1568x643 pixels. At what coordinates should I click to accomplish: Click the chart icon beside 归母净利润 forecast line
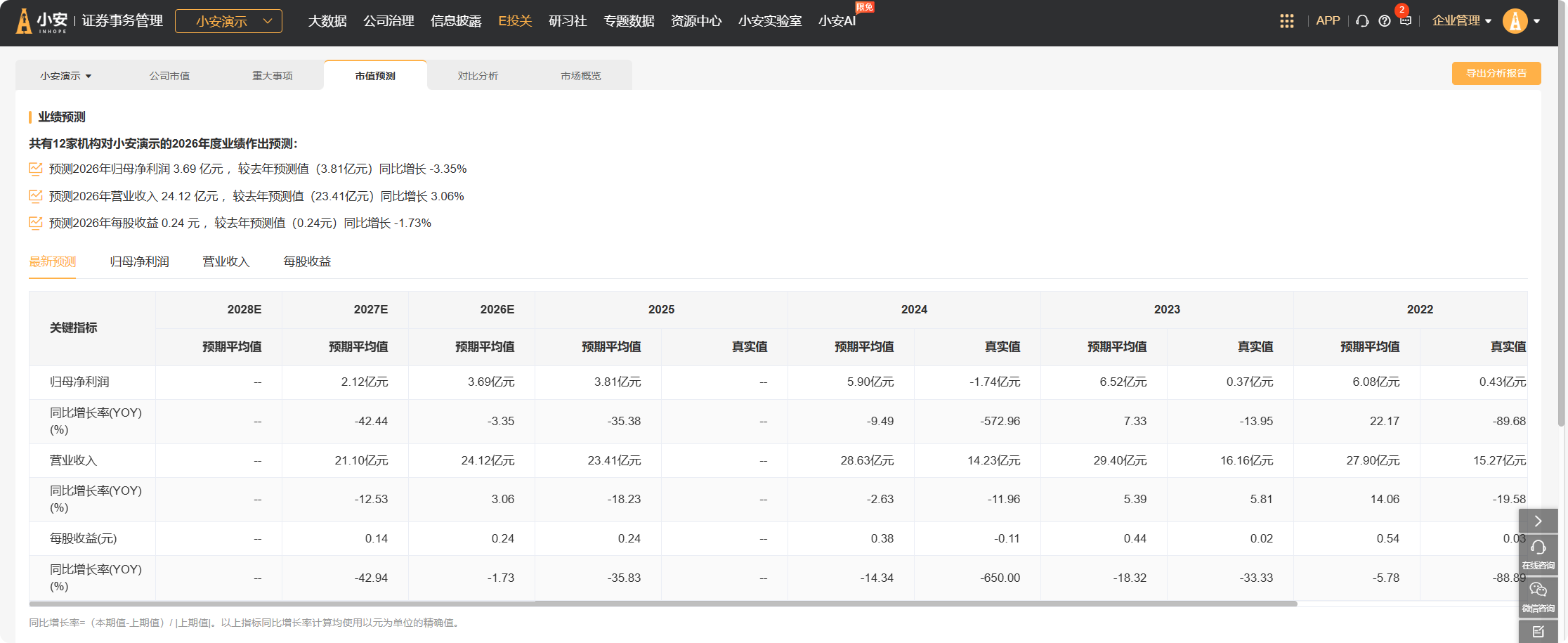pos(36,169)
